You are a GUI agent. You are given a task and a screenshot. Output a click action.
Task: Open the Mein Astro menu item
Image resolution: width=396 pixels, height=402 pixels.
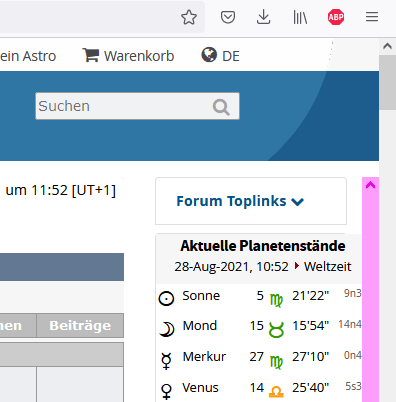coord(28,56)
